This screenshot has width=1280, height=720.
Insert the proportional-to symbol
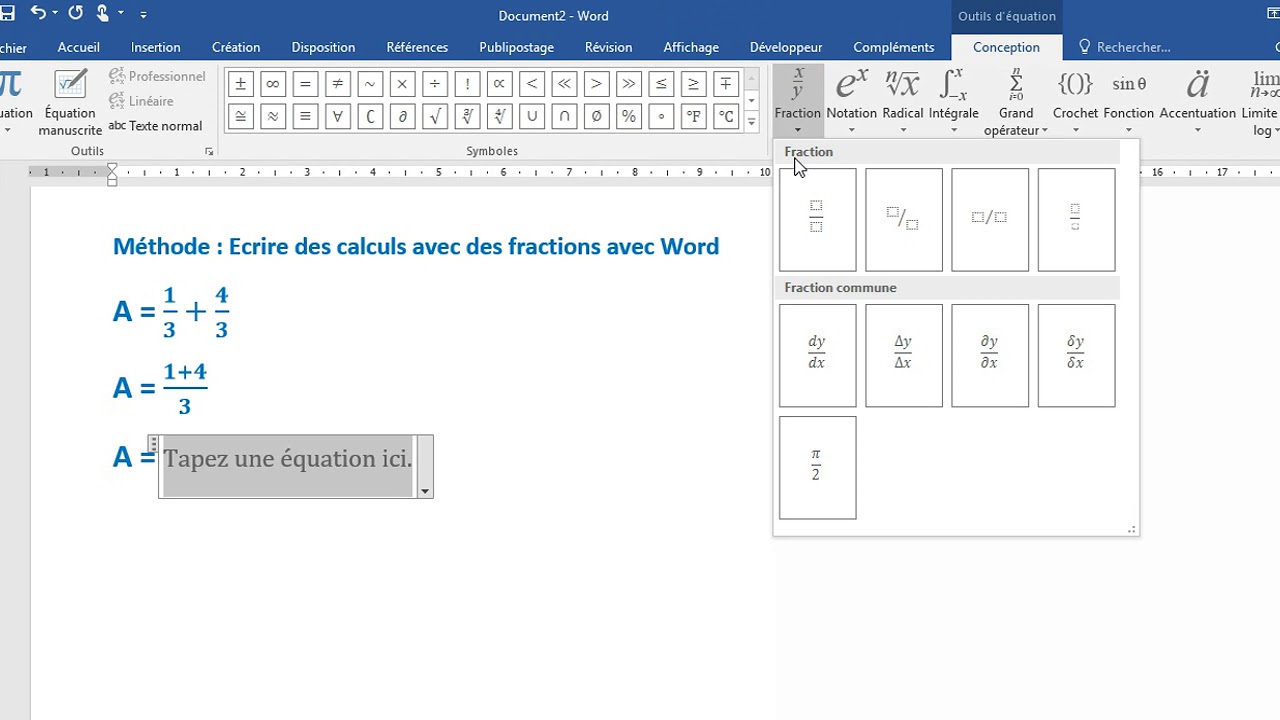tap(500, 84)
